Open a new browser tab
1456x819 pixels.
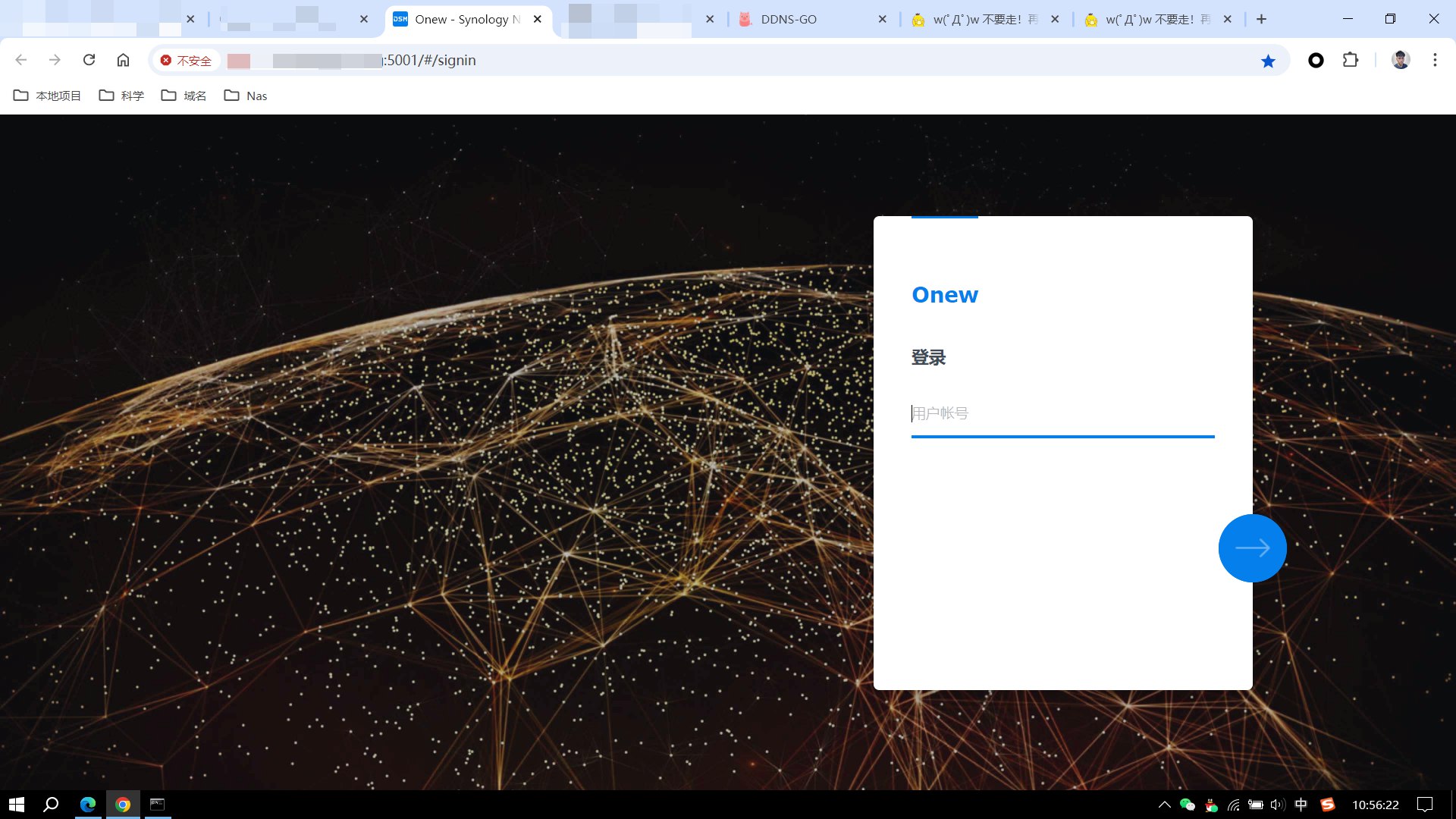[x=1261, y=20]
